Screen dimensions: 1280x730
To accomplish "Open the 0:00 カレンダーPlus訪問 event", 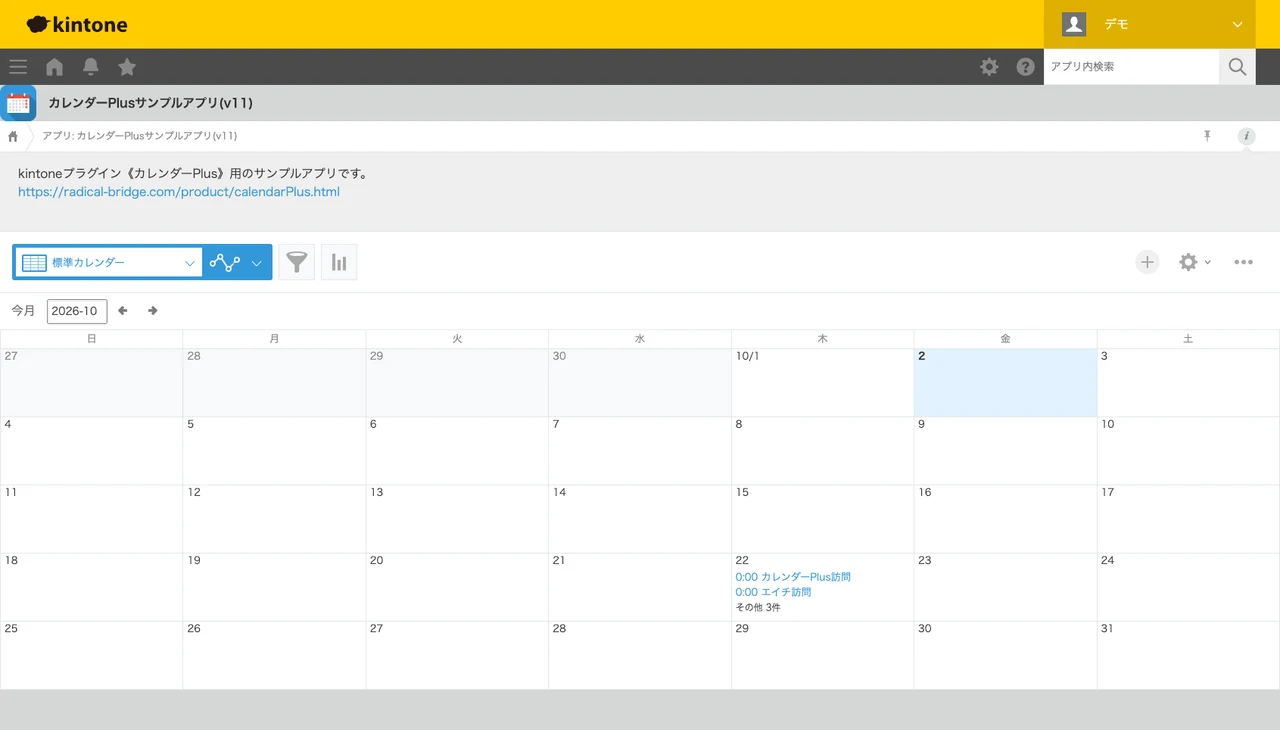I will [x=793, y=577].
